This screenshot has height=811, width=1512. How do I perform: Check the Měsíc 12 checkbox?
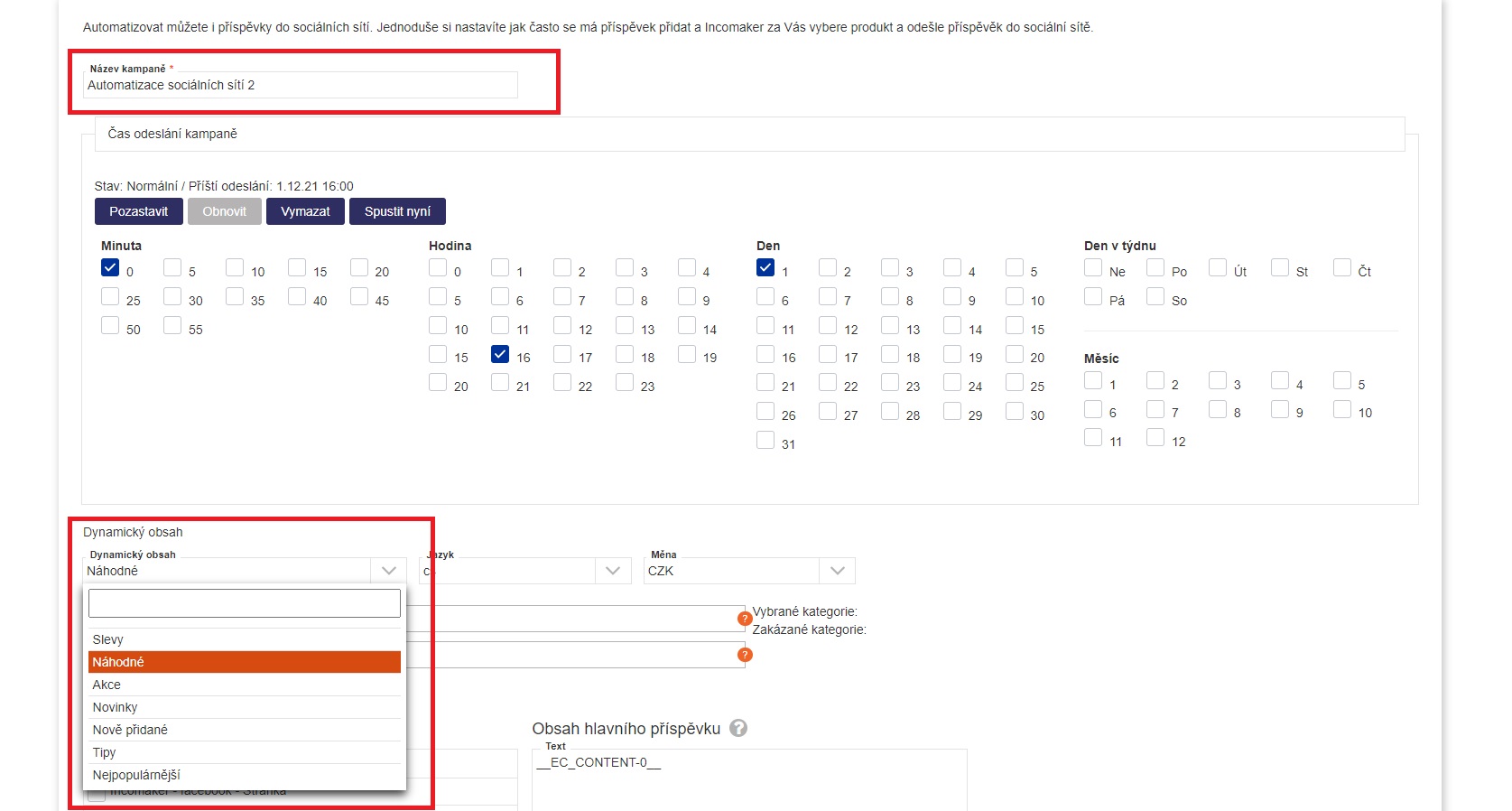coord(1155,438)
